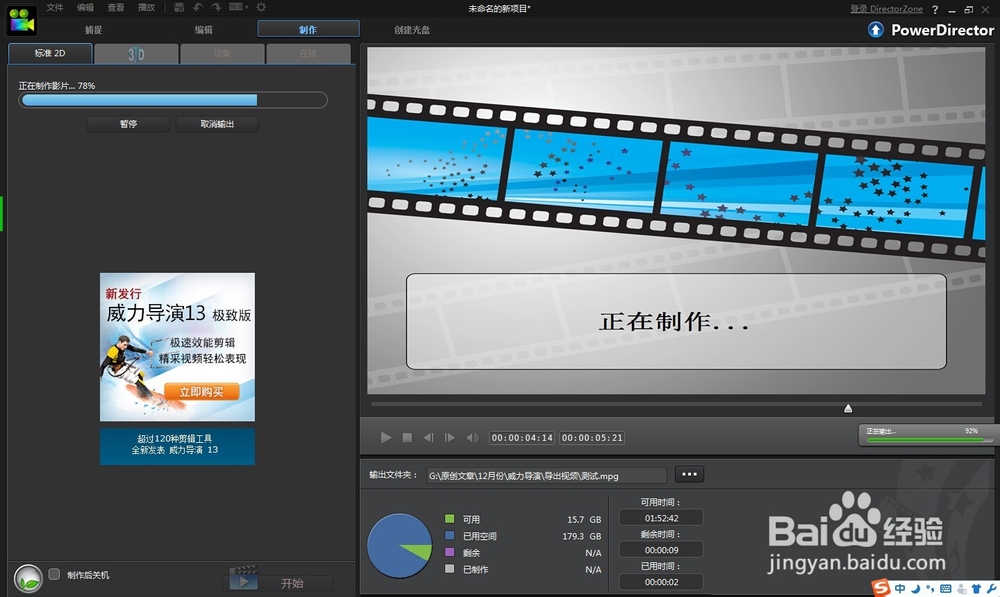Click the green 正在输出 92% progress bar

tap(929, 439)
